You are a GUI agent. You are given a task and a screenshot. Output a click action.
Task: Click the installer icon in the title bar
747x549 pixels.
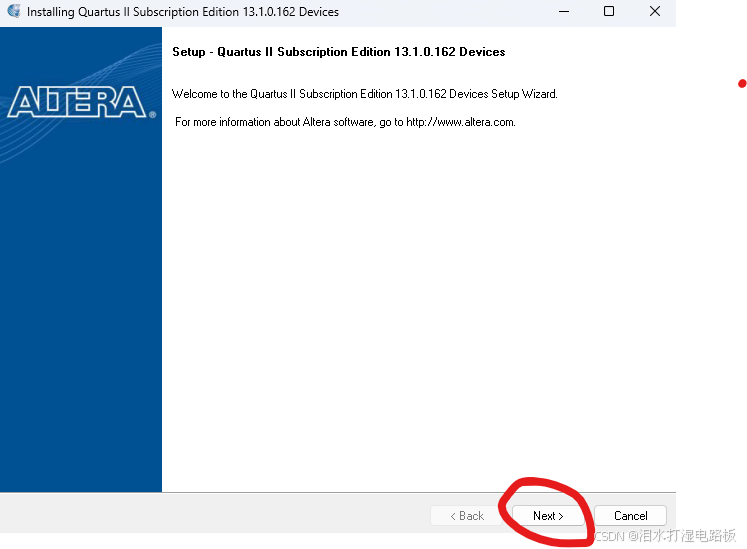[14, 11]
